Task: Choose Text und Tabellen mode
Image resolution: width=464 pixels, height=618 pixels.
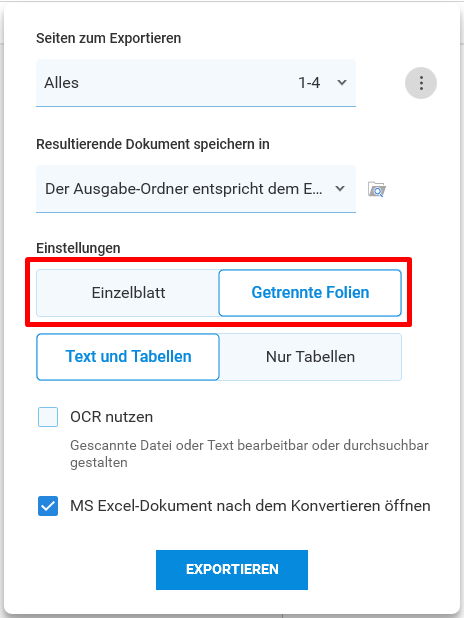Action: click(x=128, y=357)
